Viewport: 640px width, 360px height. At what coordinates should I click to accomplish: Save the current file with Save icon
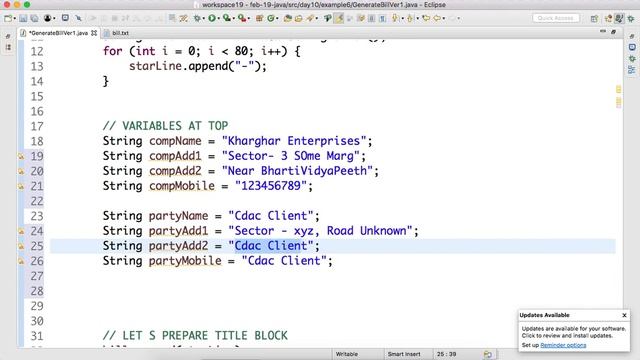[23, 18]
